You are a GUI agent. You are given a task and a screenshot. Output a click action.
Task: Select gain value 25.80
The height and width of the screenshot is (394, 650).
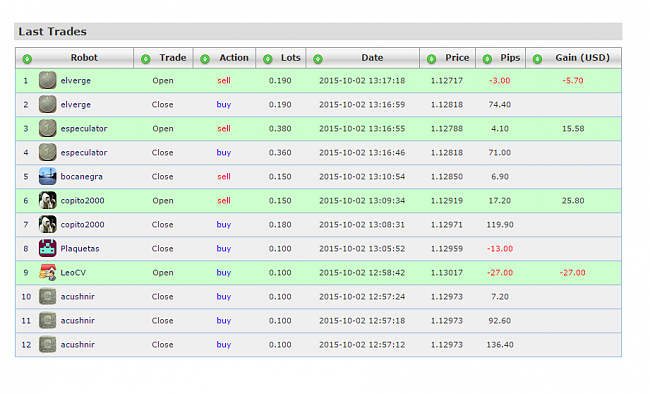(573, 201)
